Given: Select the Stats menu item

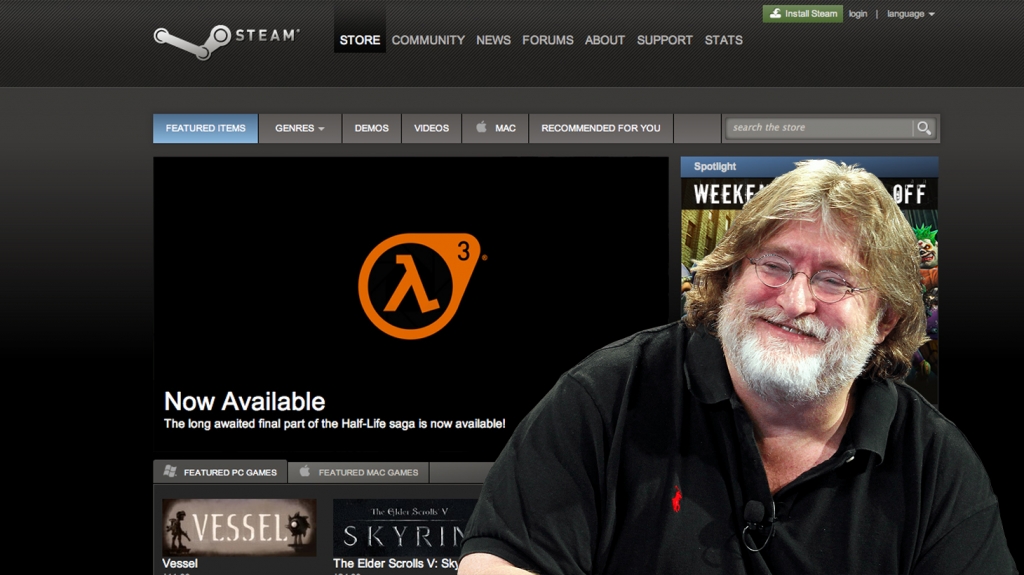Looking at the screenshot, I should click(x=723, y=40).
